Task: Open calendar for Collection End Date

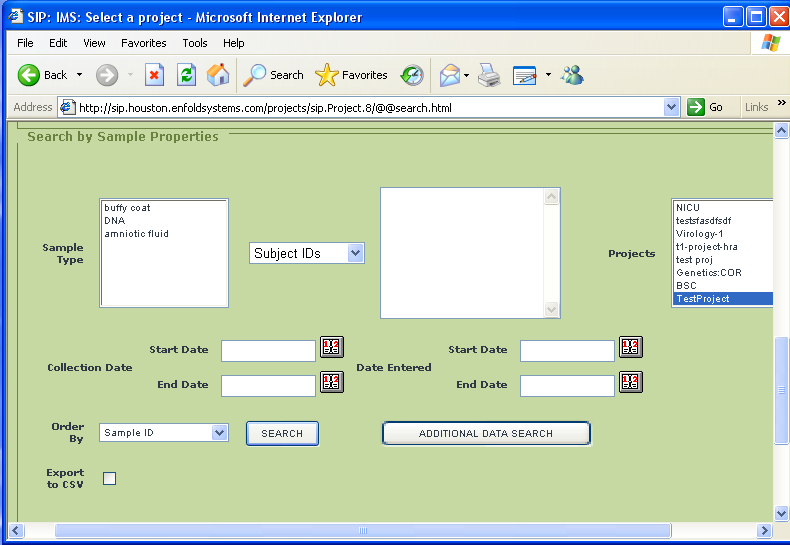Action: (332, 382)
